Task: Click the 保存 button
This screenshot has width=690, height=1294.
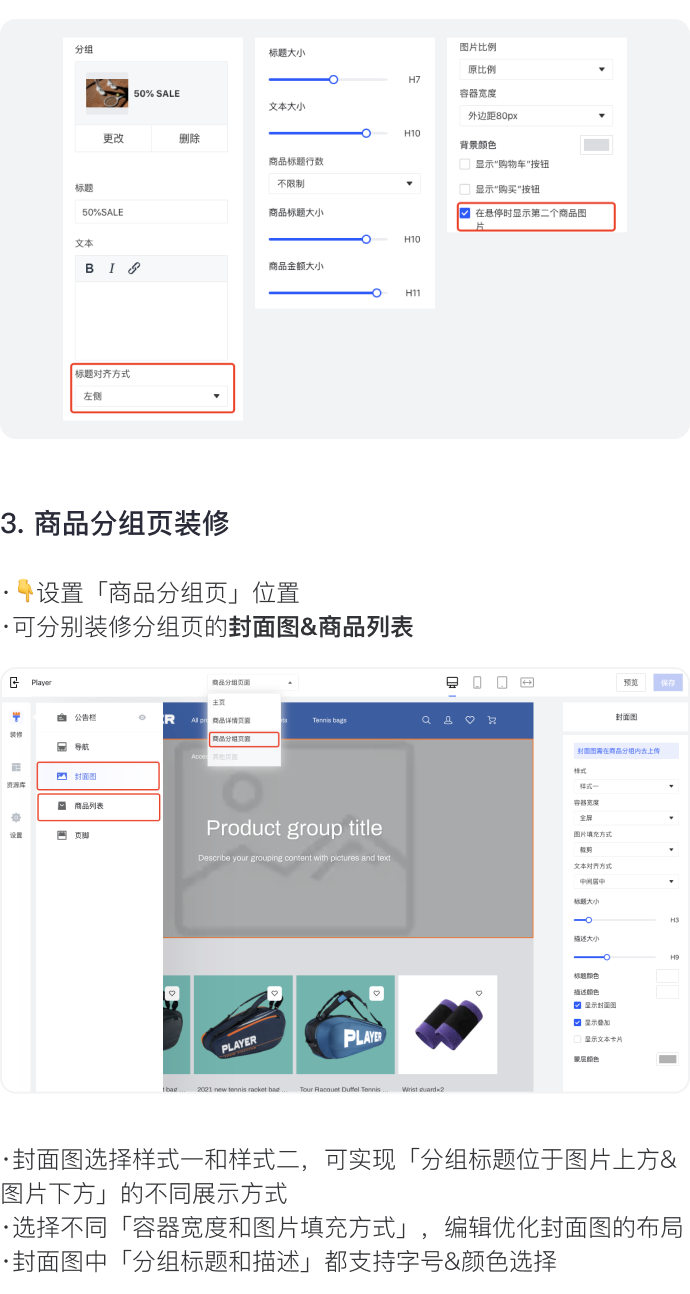Action: tap(668, 682)
